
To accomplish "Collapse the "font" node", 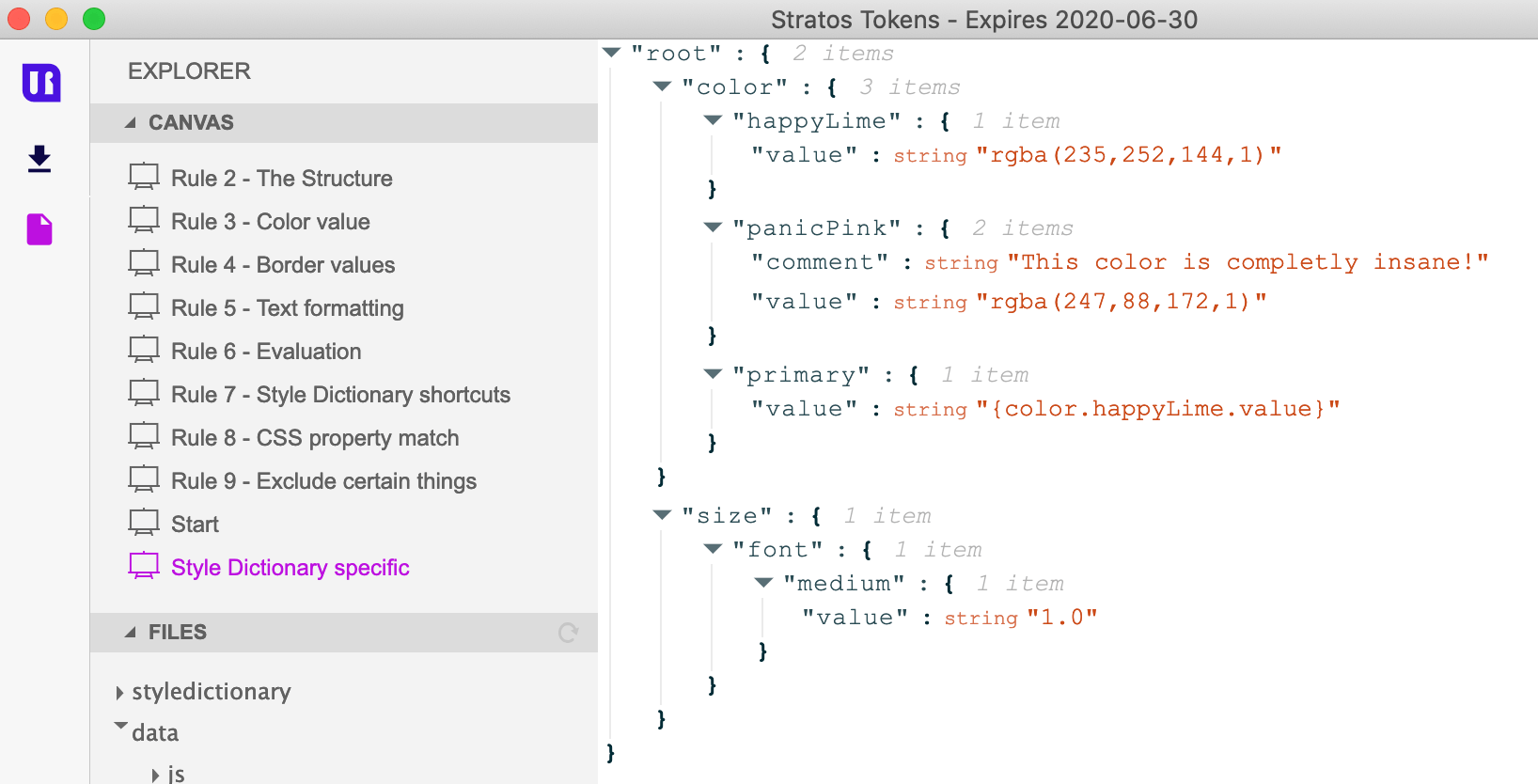I will pyautogui.click(x=714, y=549).
